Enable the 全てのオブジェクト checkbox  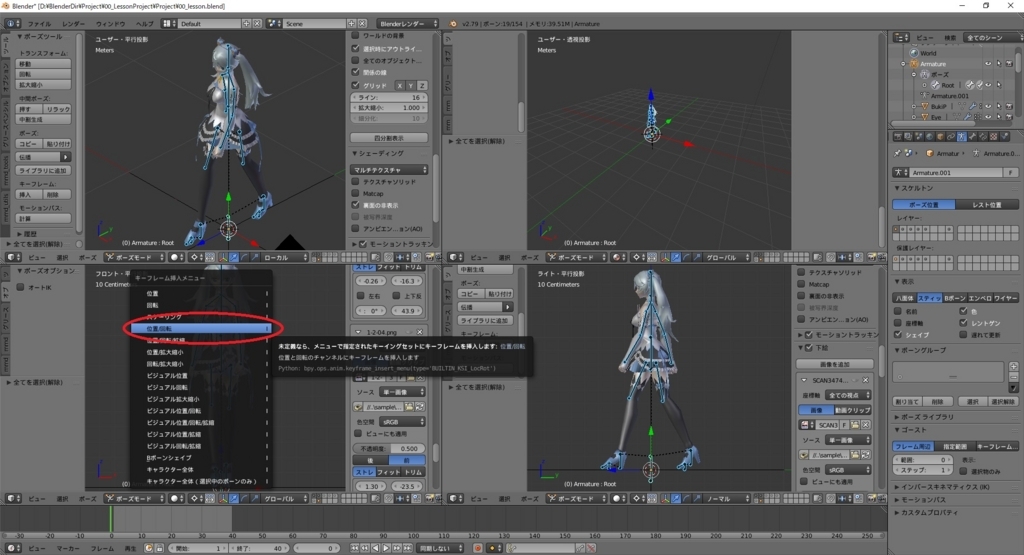(356, 60)
